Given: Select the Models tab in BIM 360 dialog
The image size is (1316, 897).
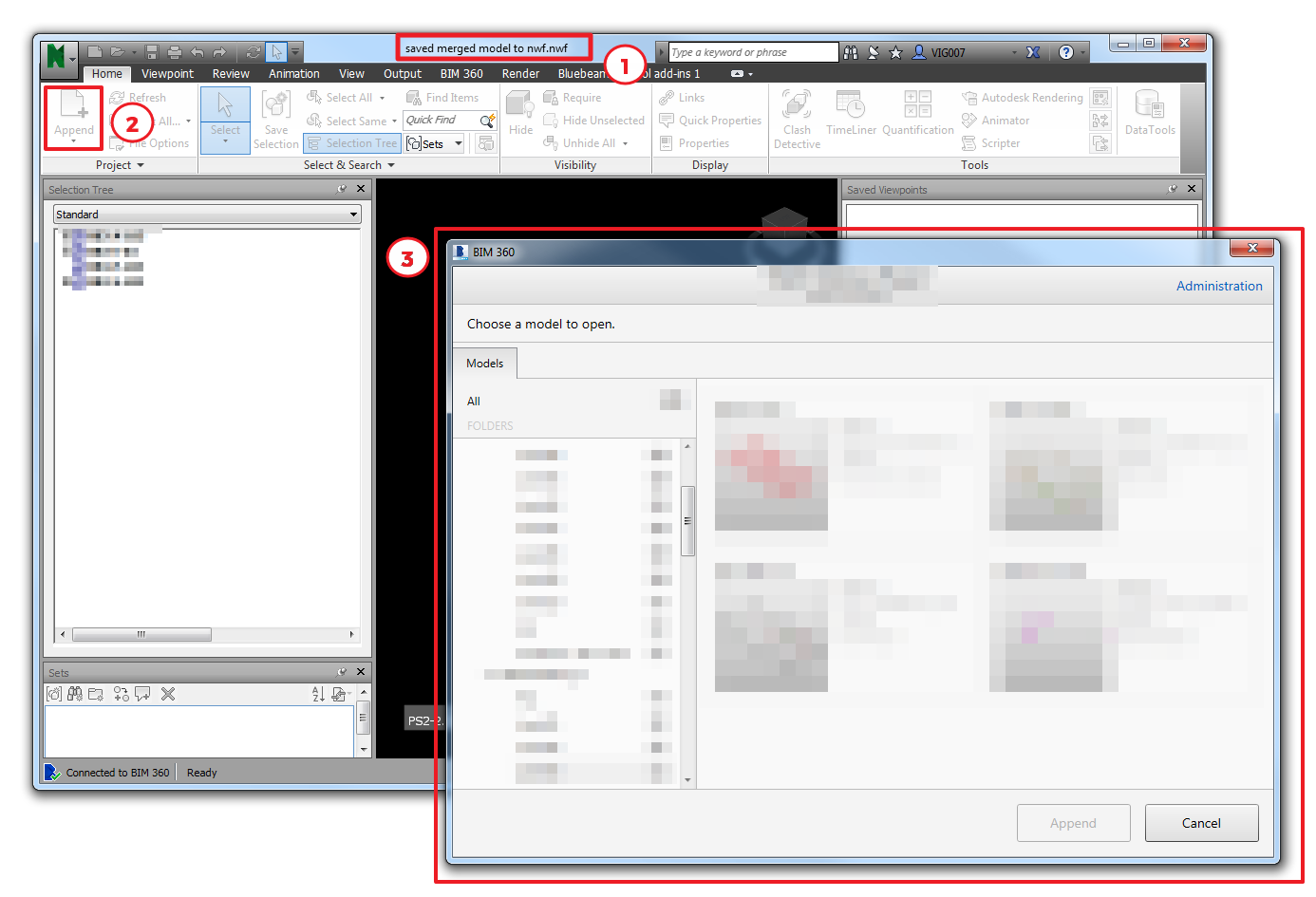Looking at the screenshot, I should (x=484, y=364).
